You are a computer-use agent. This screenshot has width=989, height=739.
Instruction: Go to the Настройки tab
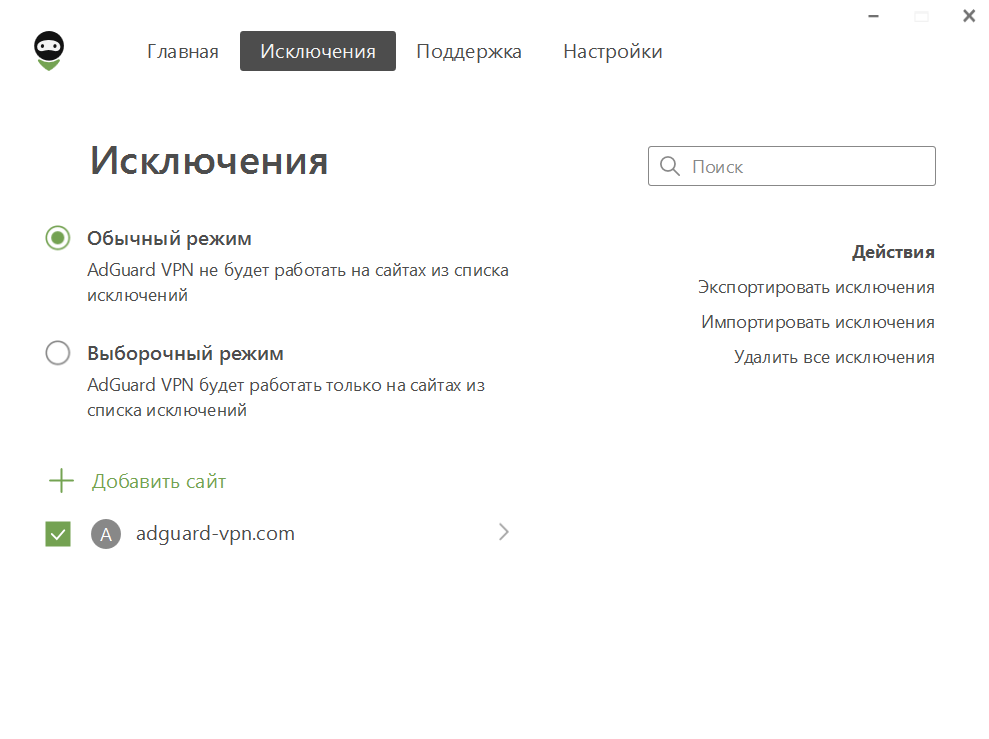[x=612, y=51]
